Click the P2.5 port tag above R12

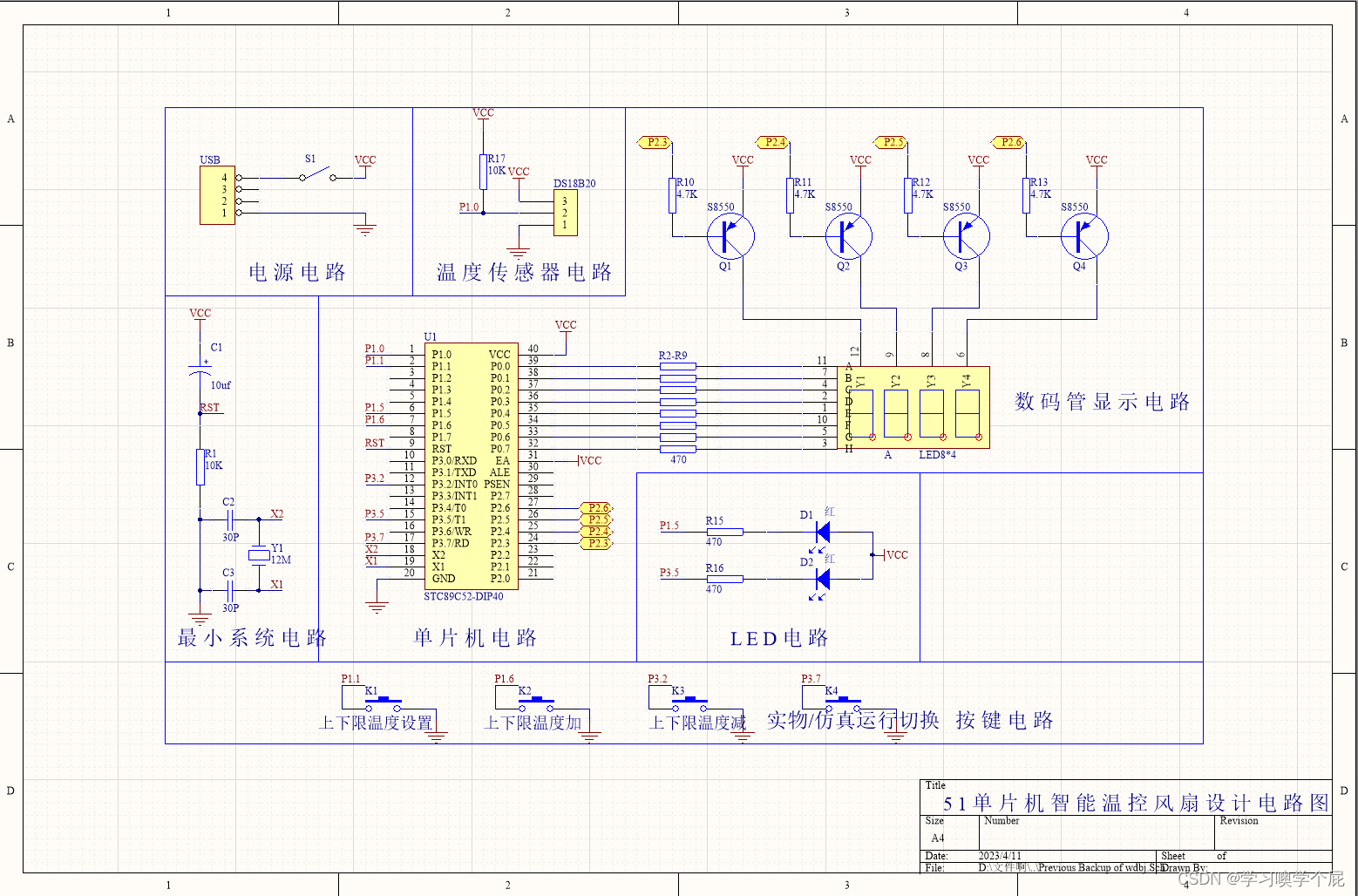(890, 142)
